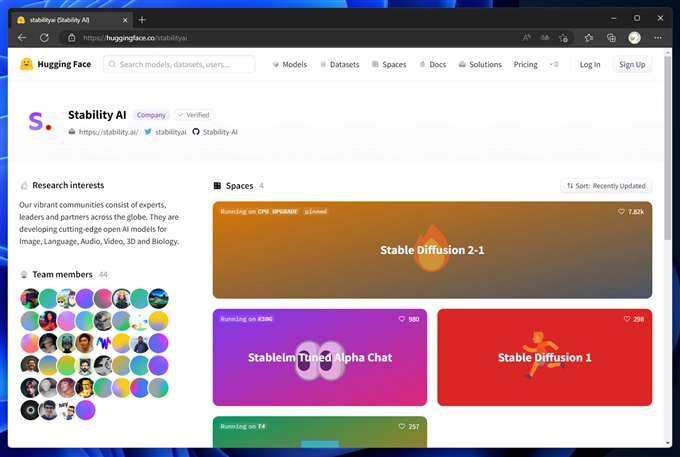Expand the more navigation menu icon
Image resolution: width=680 pixels, height=457 pixels.
tap(554, 64)
